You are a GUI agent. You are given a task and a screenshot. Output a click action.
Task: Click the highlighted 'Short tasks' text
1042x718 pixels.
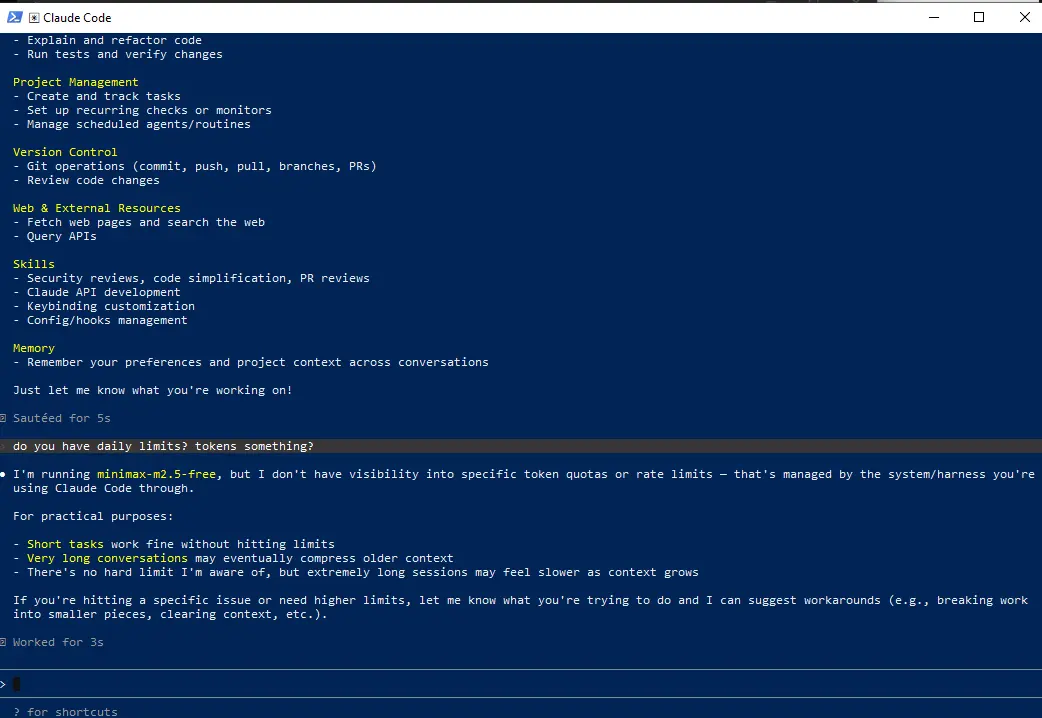click(x=65, y=544)
